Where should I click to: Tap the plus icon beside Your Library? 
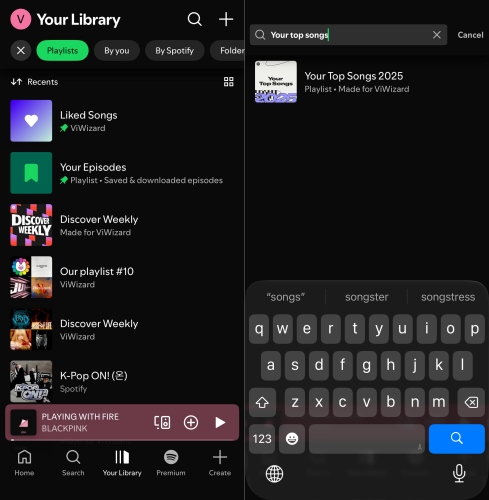[226, 19]
